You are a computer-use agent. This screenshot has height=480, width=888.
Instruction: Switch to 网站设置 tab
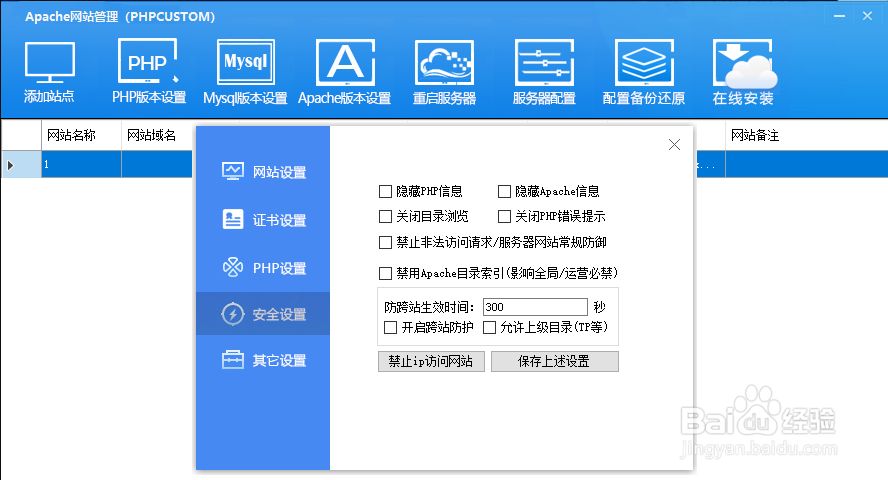click(x=263, y=172)
